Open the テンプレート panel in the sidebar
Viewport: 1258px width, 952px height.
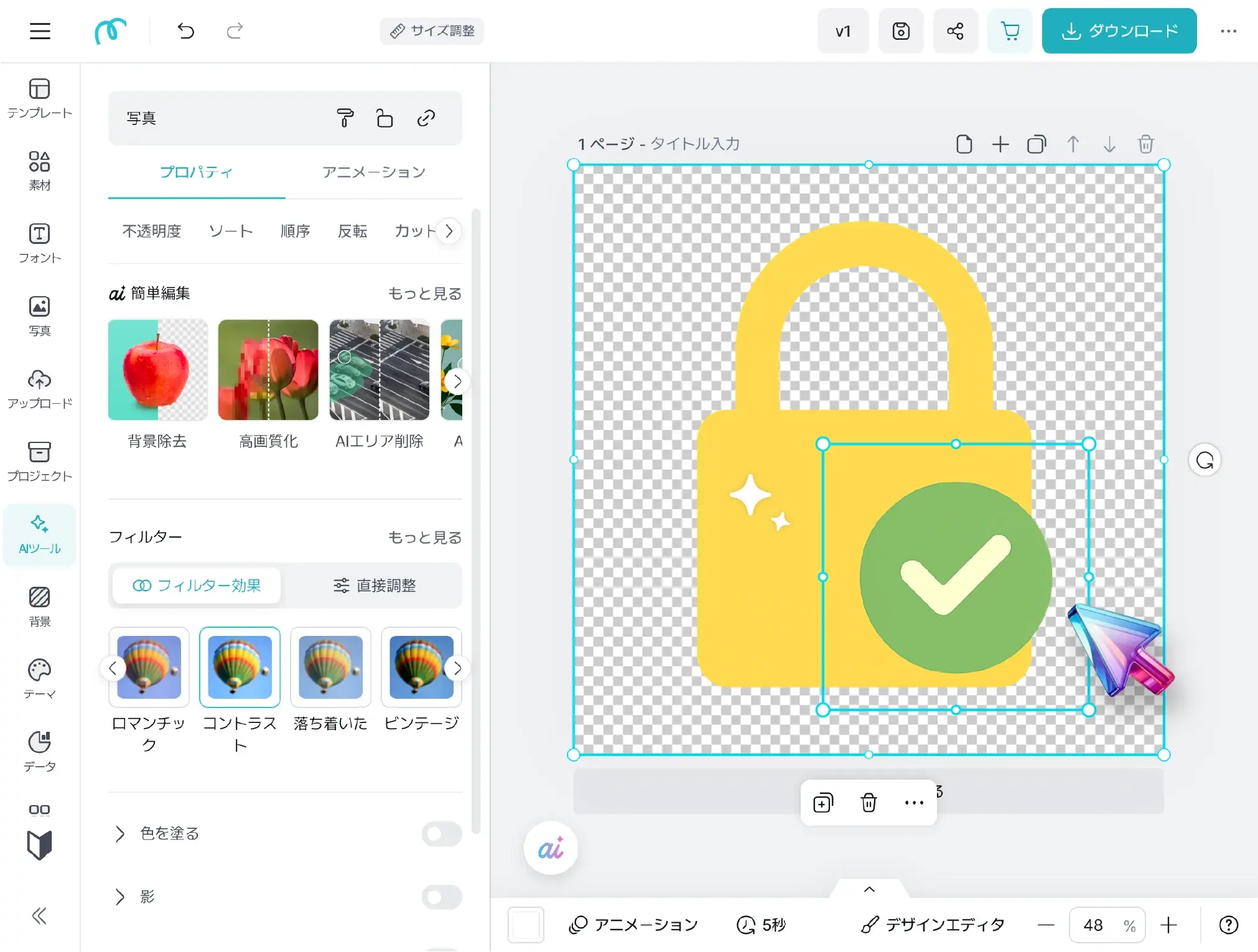(x=39, y=100)
